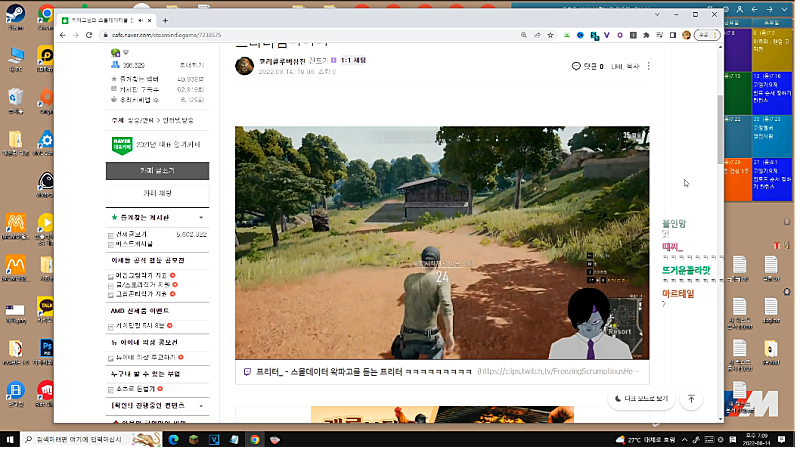Open the post's three-dot more menu
Image resolution: width=800 pixels, height=450 pixels.
point(649,66)
